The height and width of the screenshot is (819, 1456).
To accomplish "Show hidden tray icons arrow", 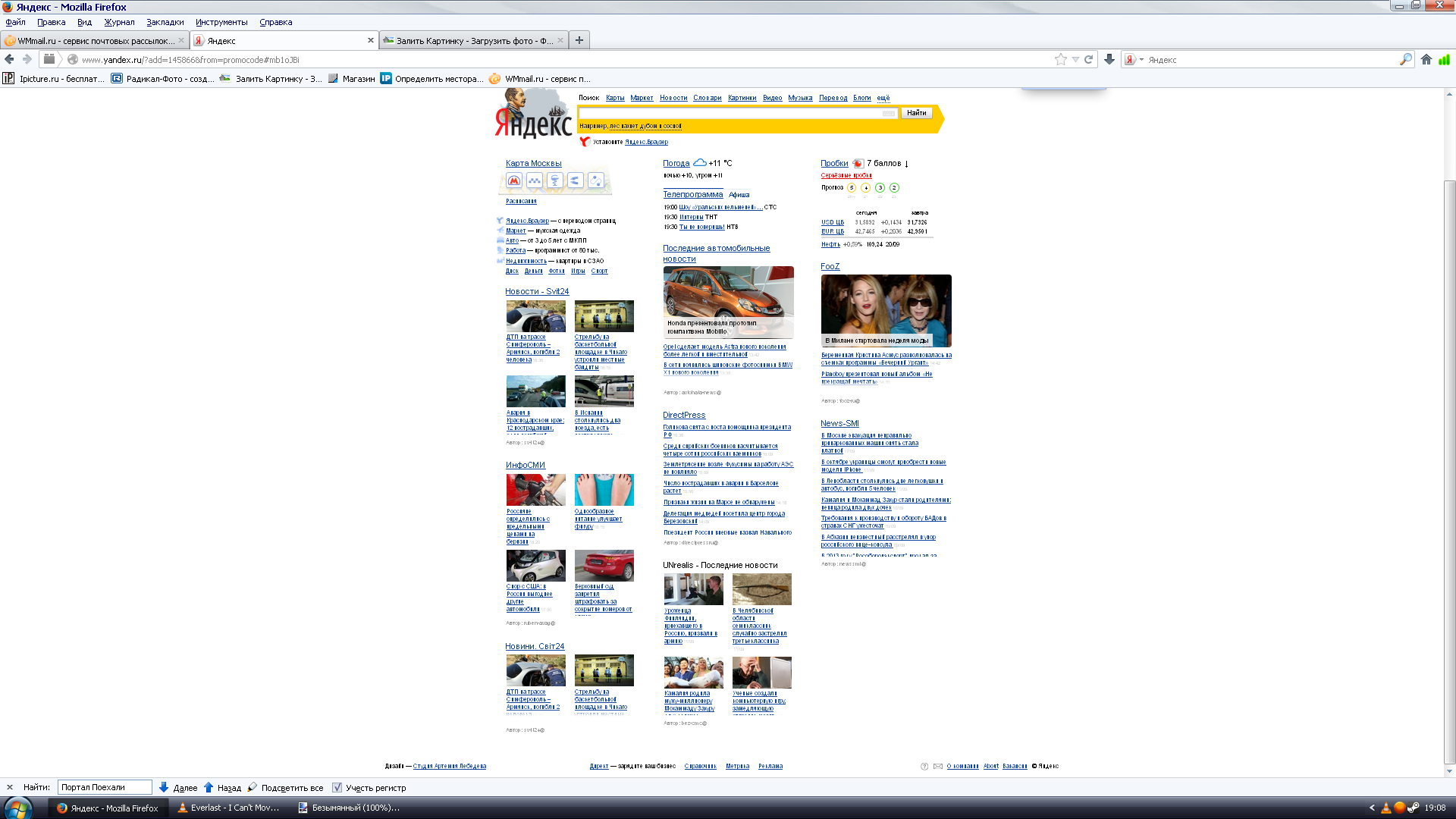I will click(1372, 808).
